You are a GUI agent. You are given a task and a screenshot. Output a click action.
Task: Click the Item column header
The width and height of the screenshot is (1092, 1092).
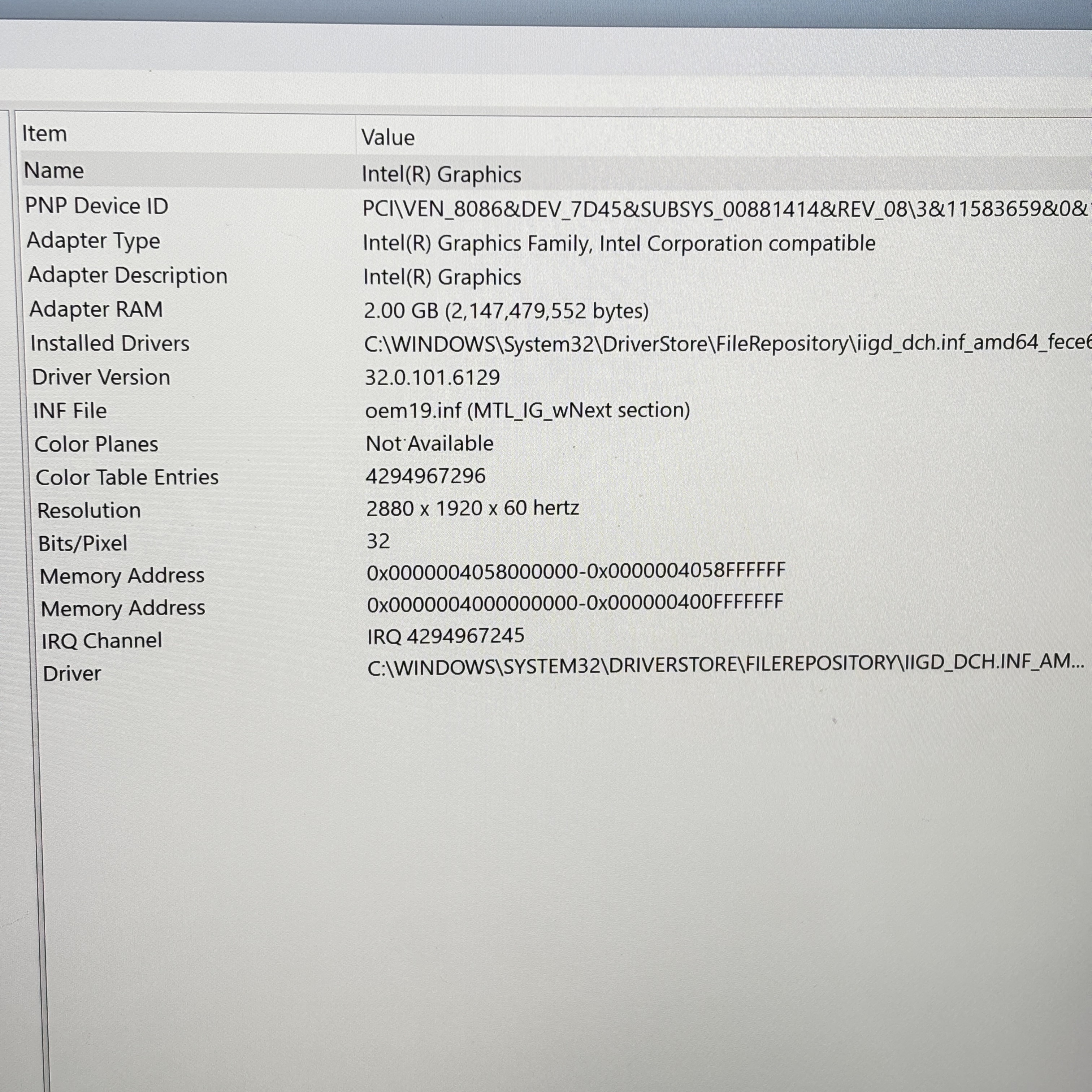44,134
